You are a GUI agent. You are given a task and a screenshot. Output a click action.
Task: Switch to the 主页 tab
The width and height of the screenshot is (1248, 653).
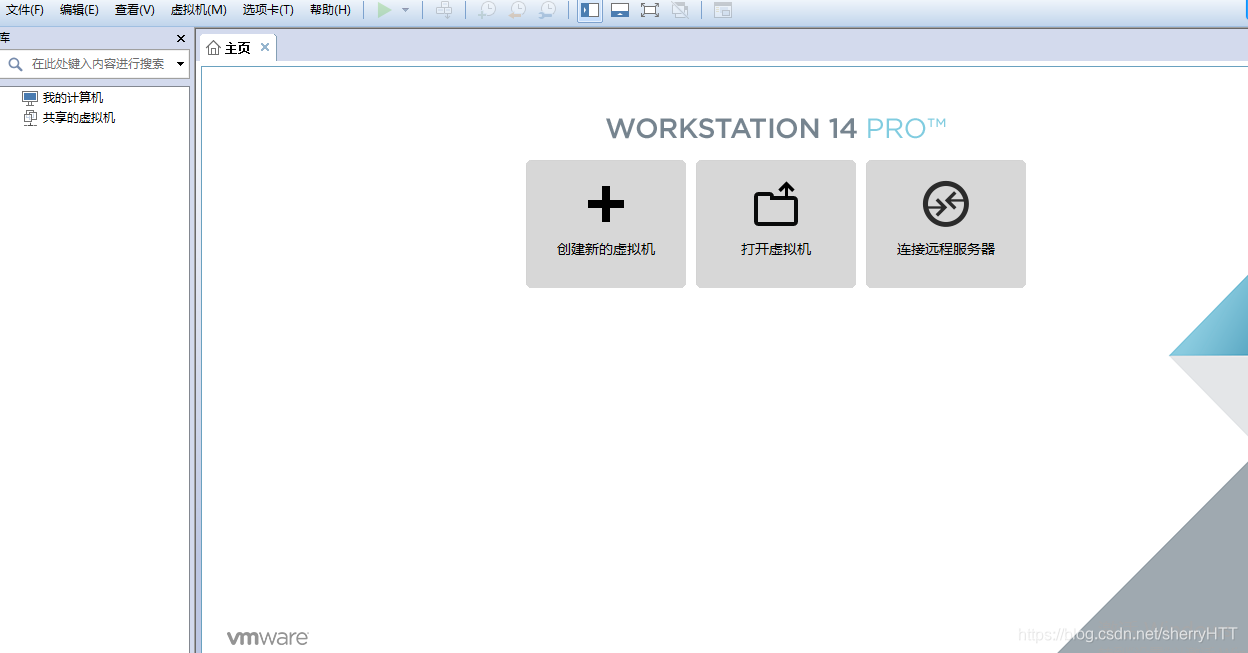pyautogui.click(x=238, y=47)
